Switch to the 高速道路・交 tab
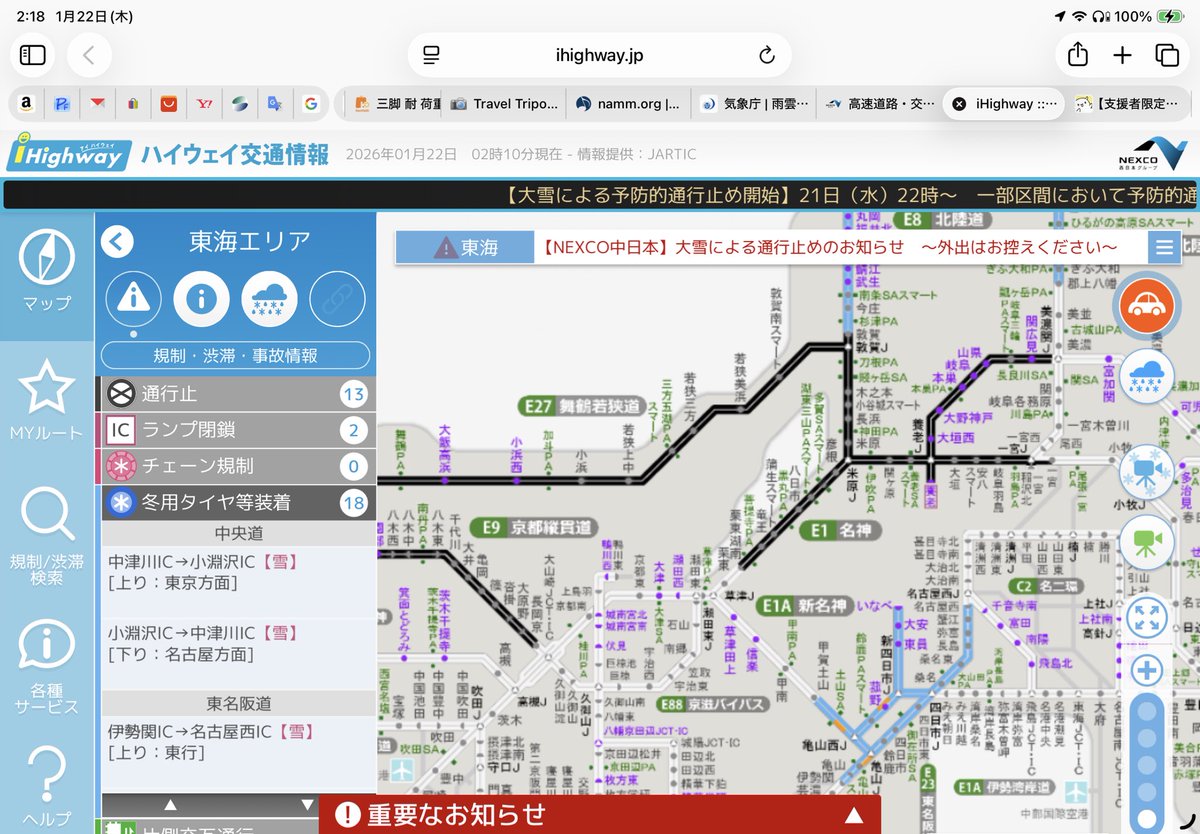The image size is (1200, 834). [x=879, y=103]
